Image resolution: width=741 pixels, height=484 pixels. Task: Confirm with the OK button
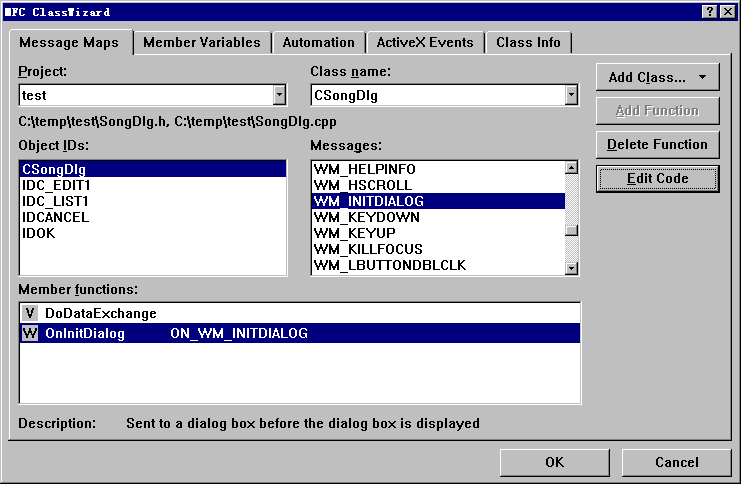(554, 462)
